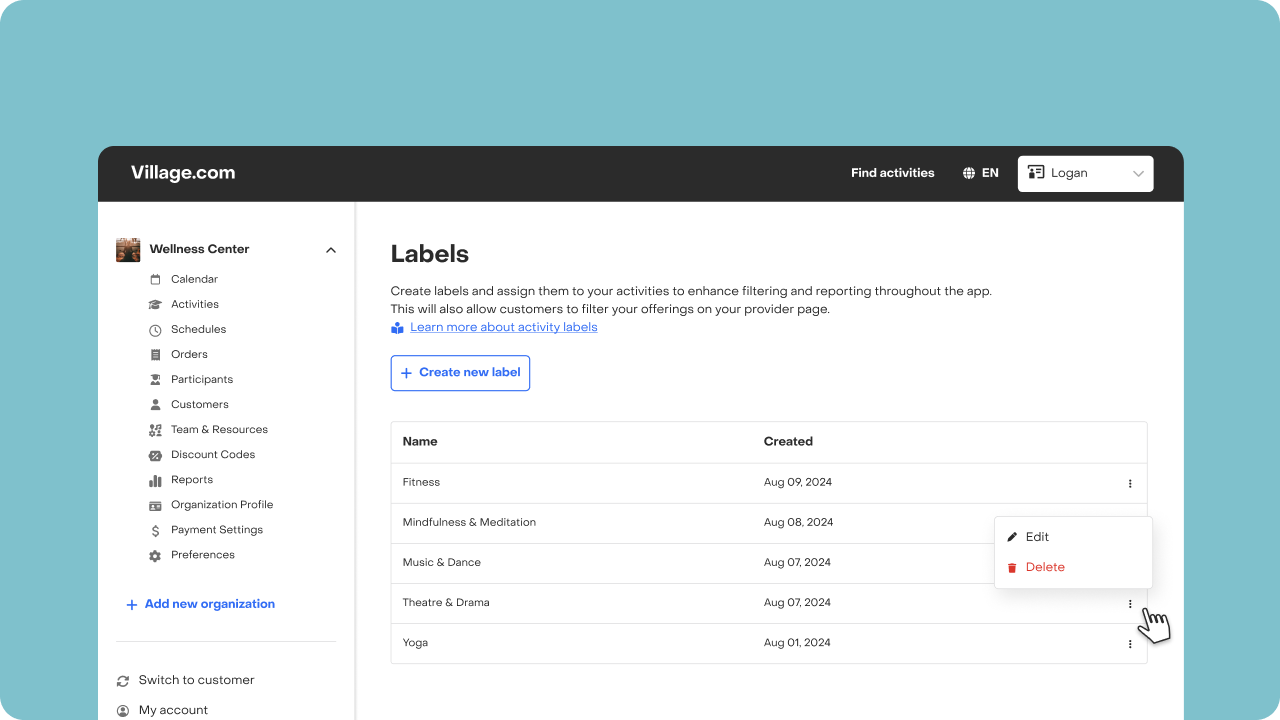Open the Calendar sidebar item
1280x720 pixels.
click(x=194, y=279)
